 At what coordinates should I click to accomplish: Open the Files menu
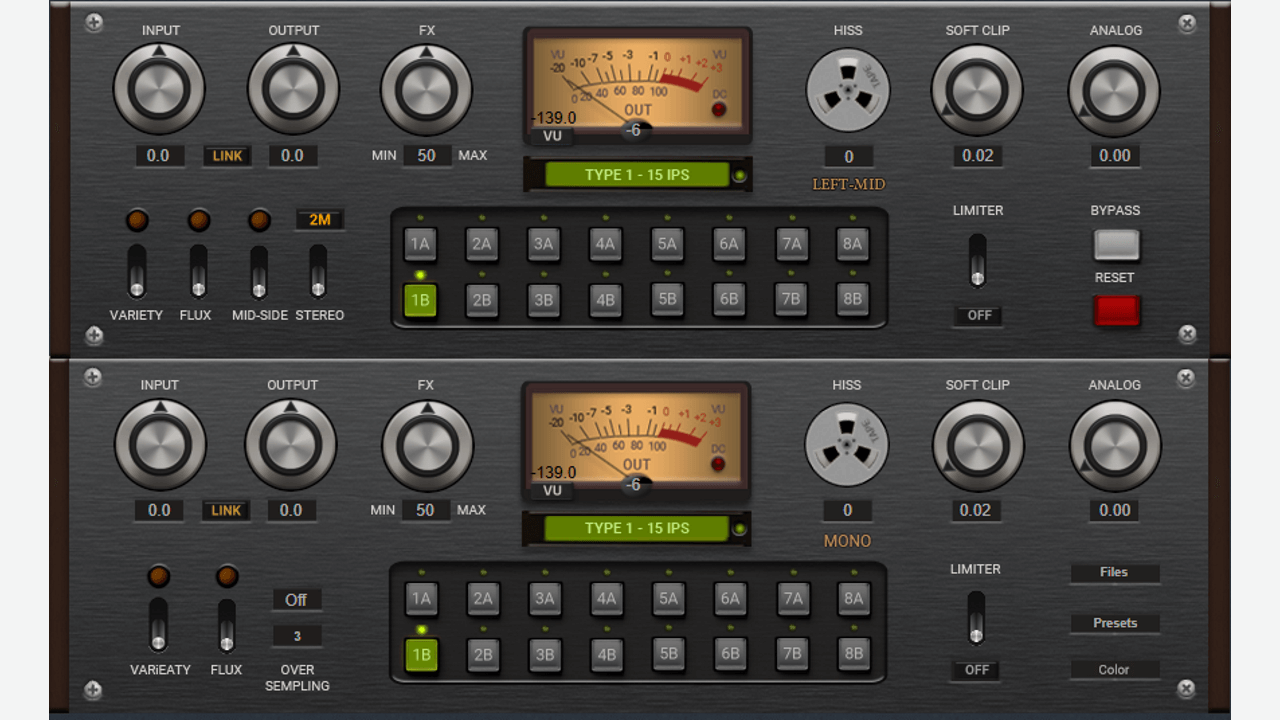(x=1114, y=573)
